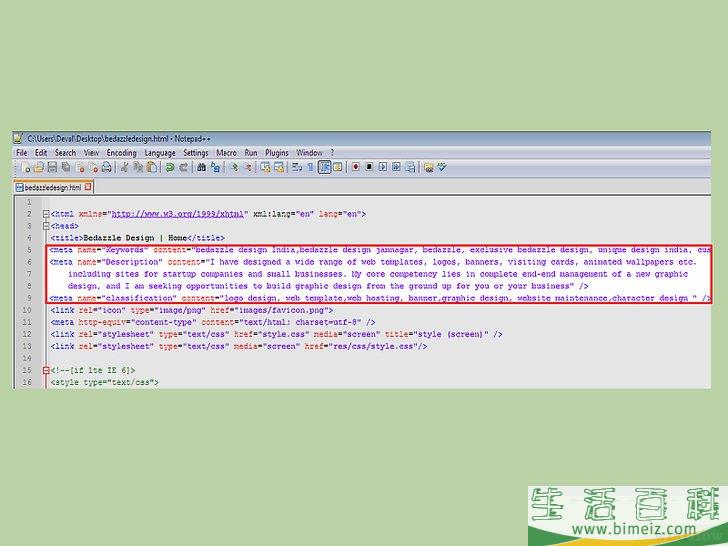Click the User Defined Language icon
Screen dimensions: 728x546
(x=338, y=167)
